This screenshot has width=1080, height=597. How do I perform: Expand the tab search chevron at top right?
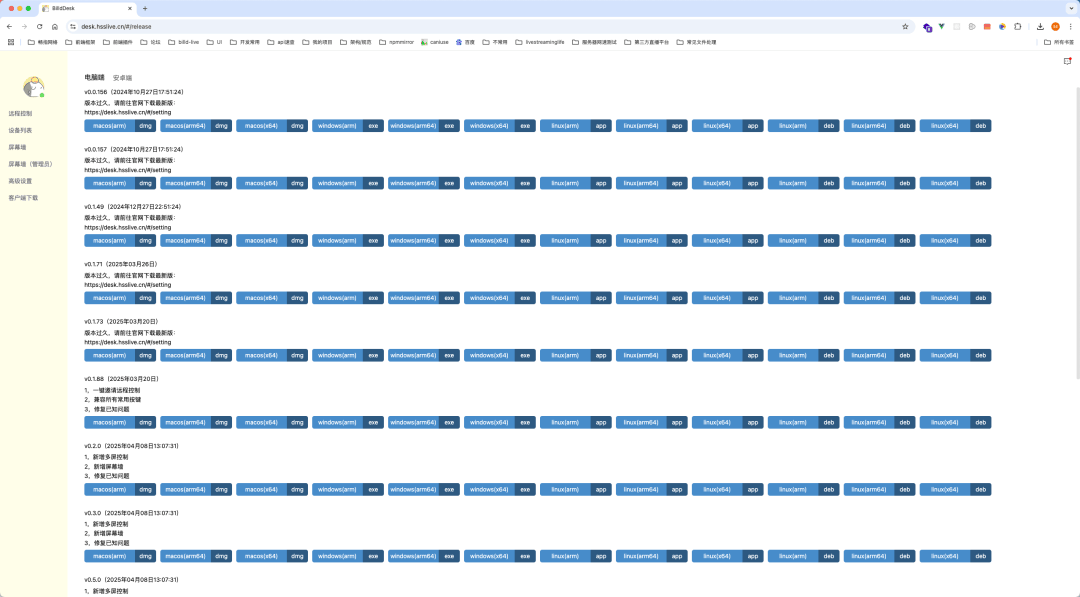coord(1071,8)
